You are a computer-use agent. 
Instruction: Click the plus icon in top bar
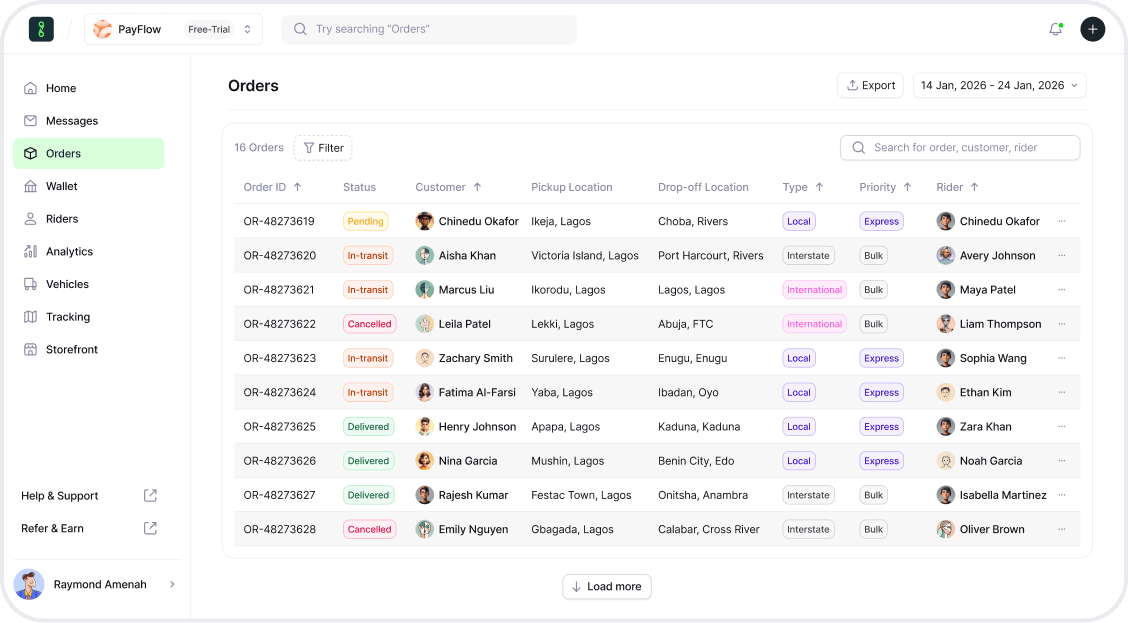tap(1092, 29)
